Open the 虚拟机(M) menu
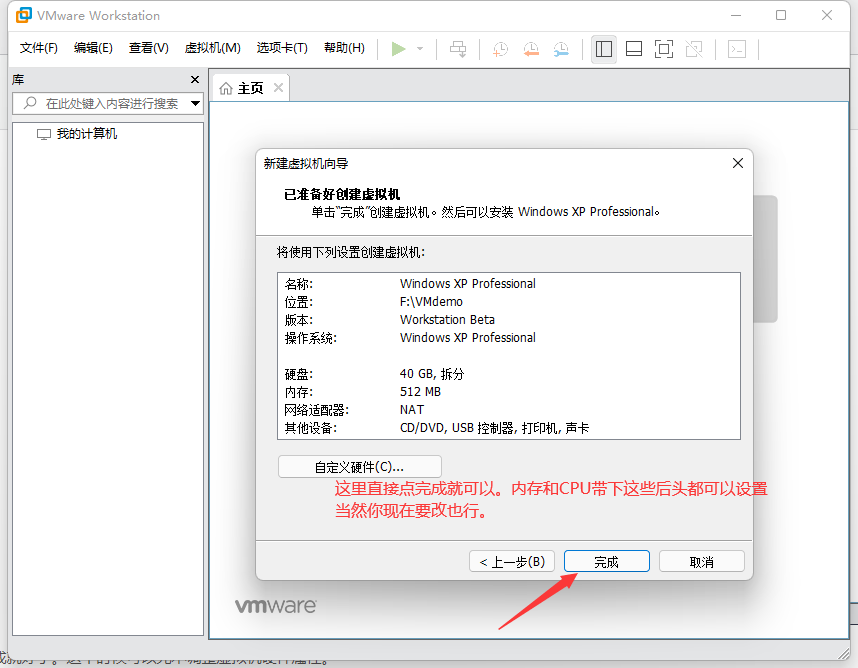Viewport: 858px width, 668px height. (212, 48)
